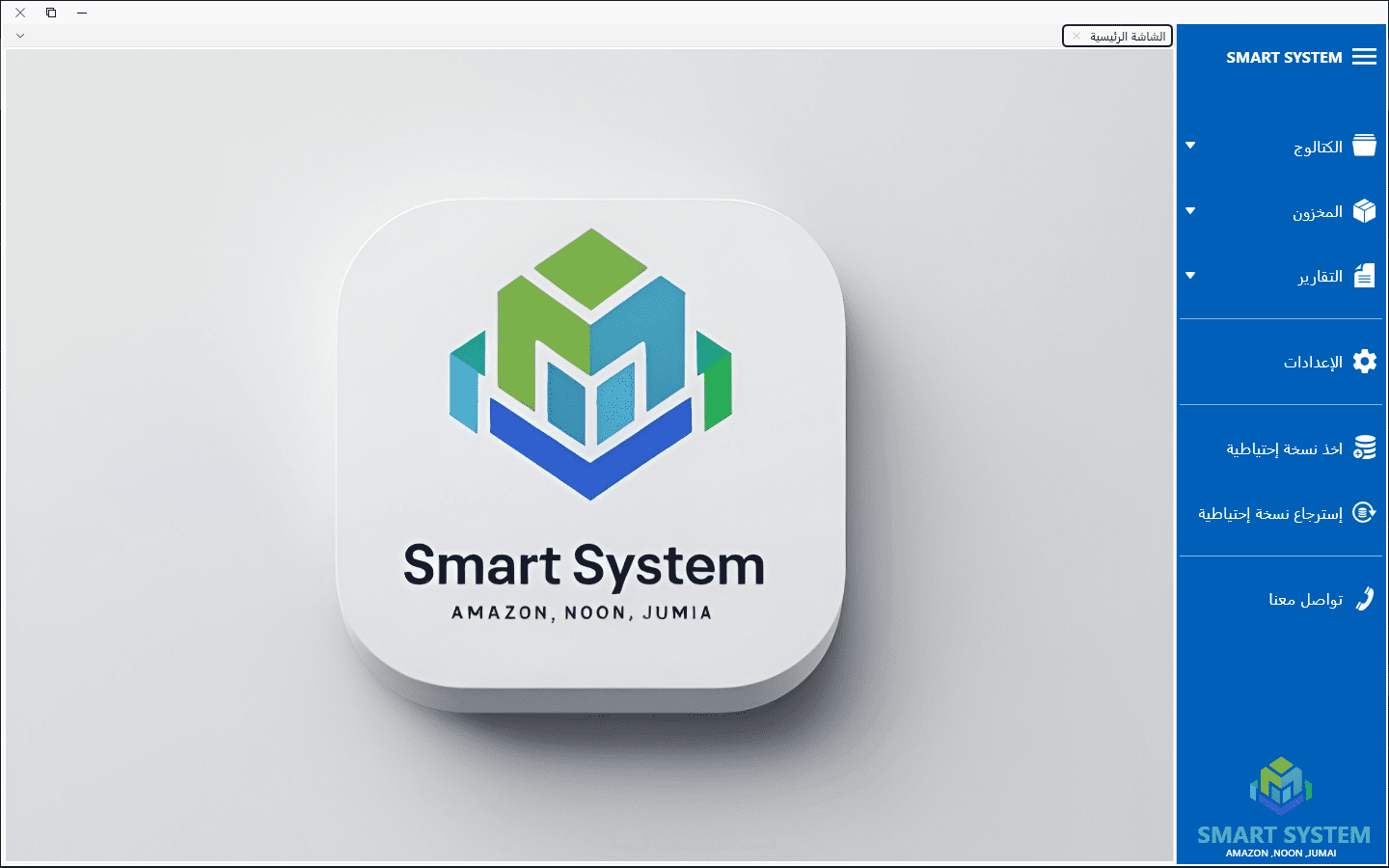Click the phone icon for تواصل معنا
The height and width of the screenshot is (868, 1389).
(1364, 599)
